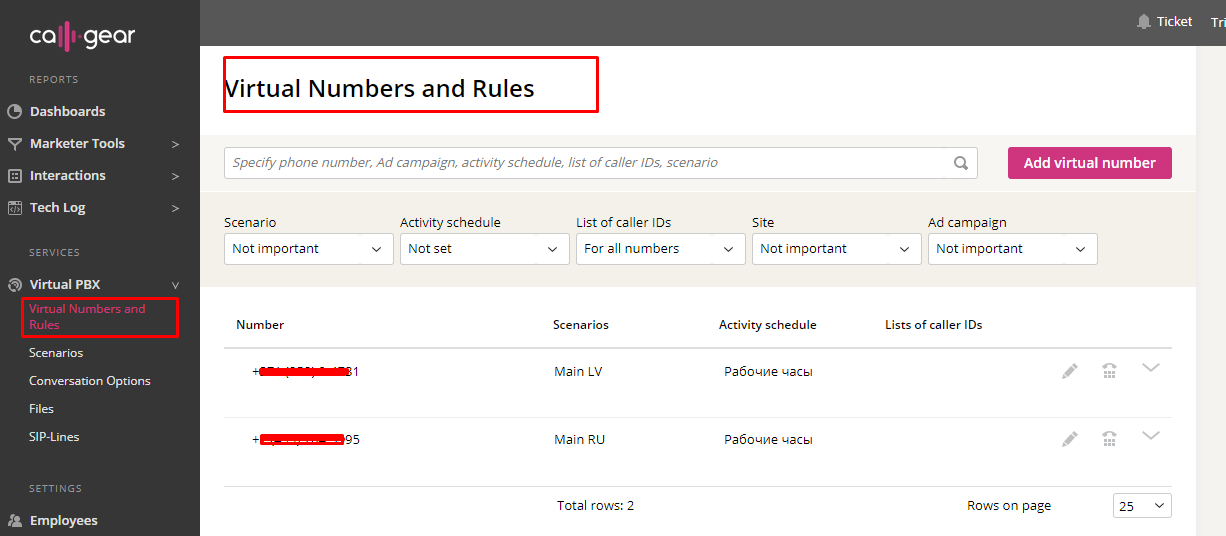Screen dimensions: 1226x536
Task: Open Marketer Tools menu
Action: tap(77, 143)
